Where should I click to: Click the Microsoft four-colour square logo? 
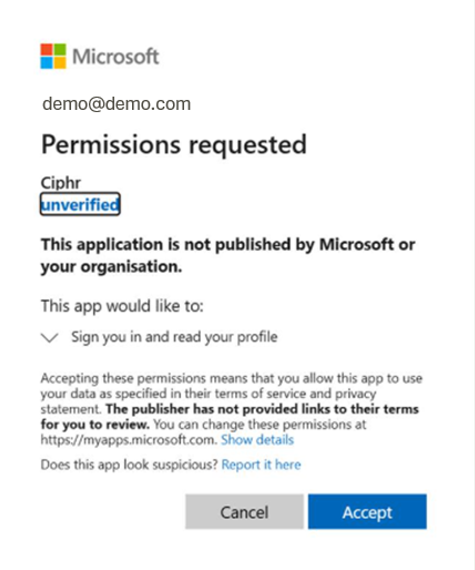pos(53,56)
